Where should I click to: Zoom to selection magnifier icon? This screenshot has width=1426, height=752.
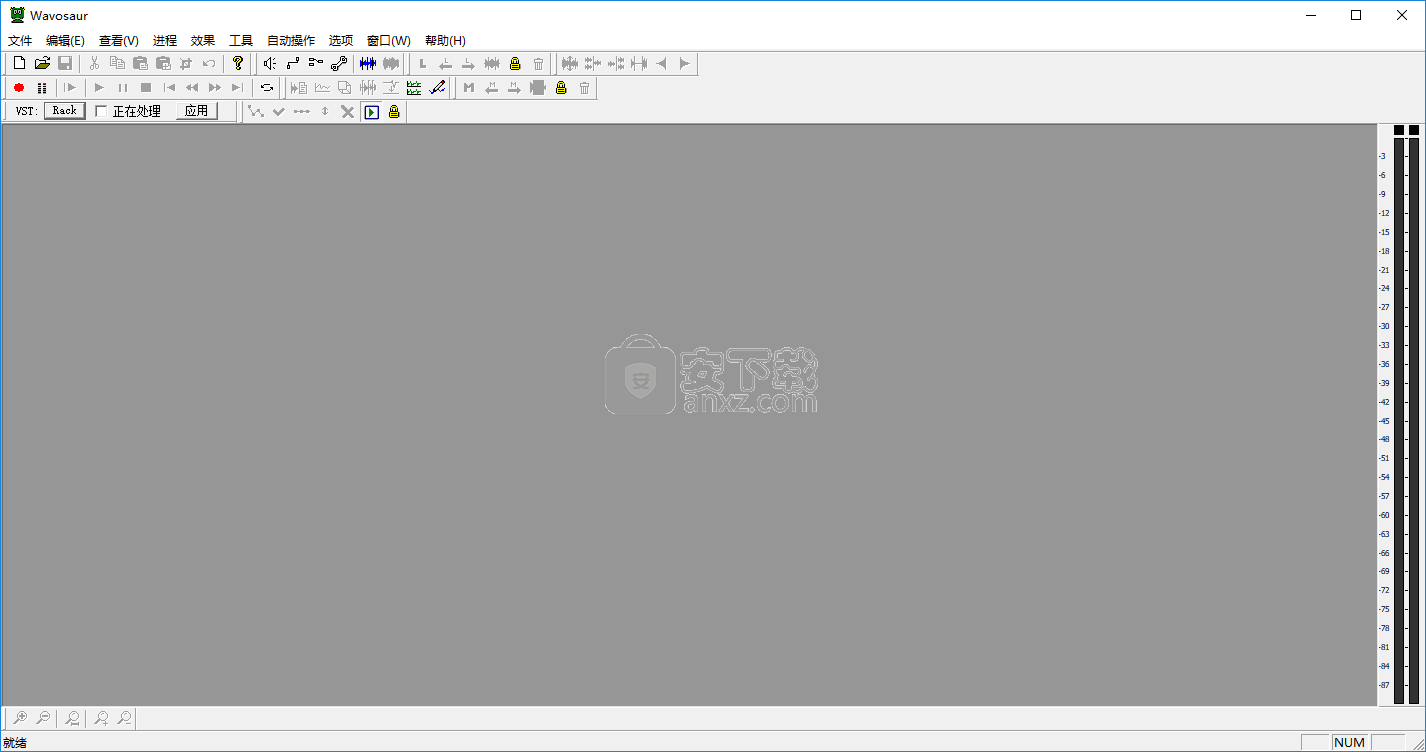click(x=72, y=718)
